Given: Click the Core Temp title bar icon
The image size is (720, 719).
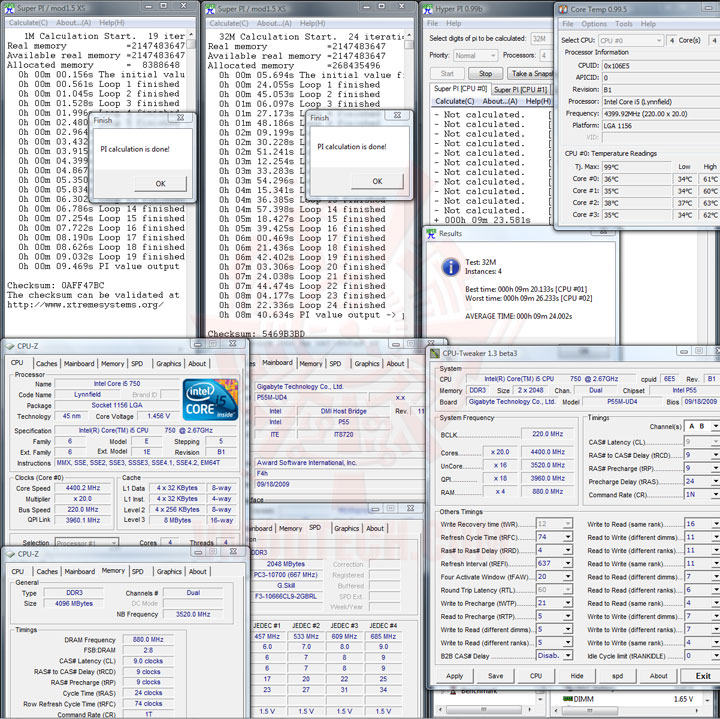Looking at the screenshot, I should click(x=563, y=10).
